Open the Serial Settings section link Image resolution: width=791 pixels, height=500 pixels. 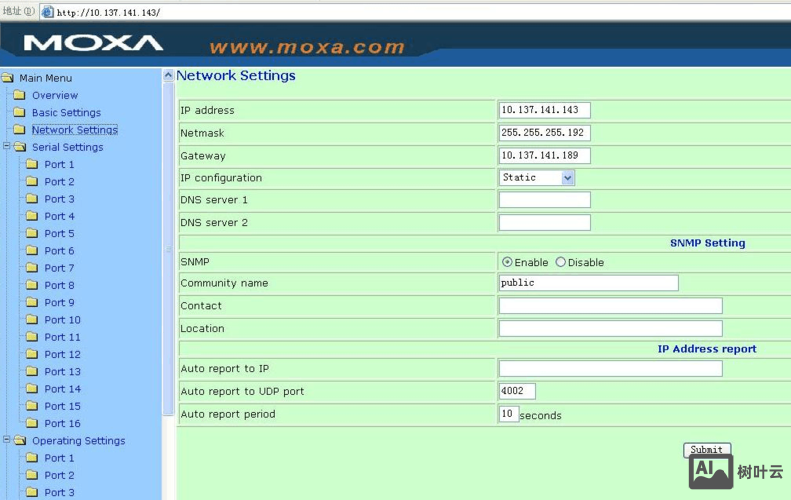click(x=68, y=147)
